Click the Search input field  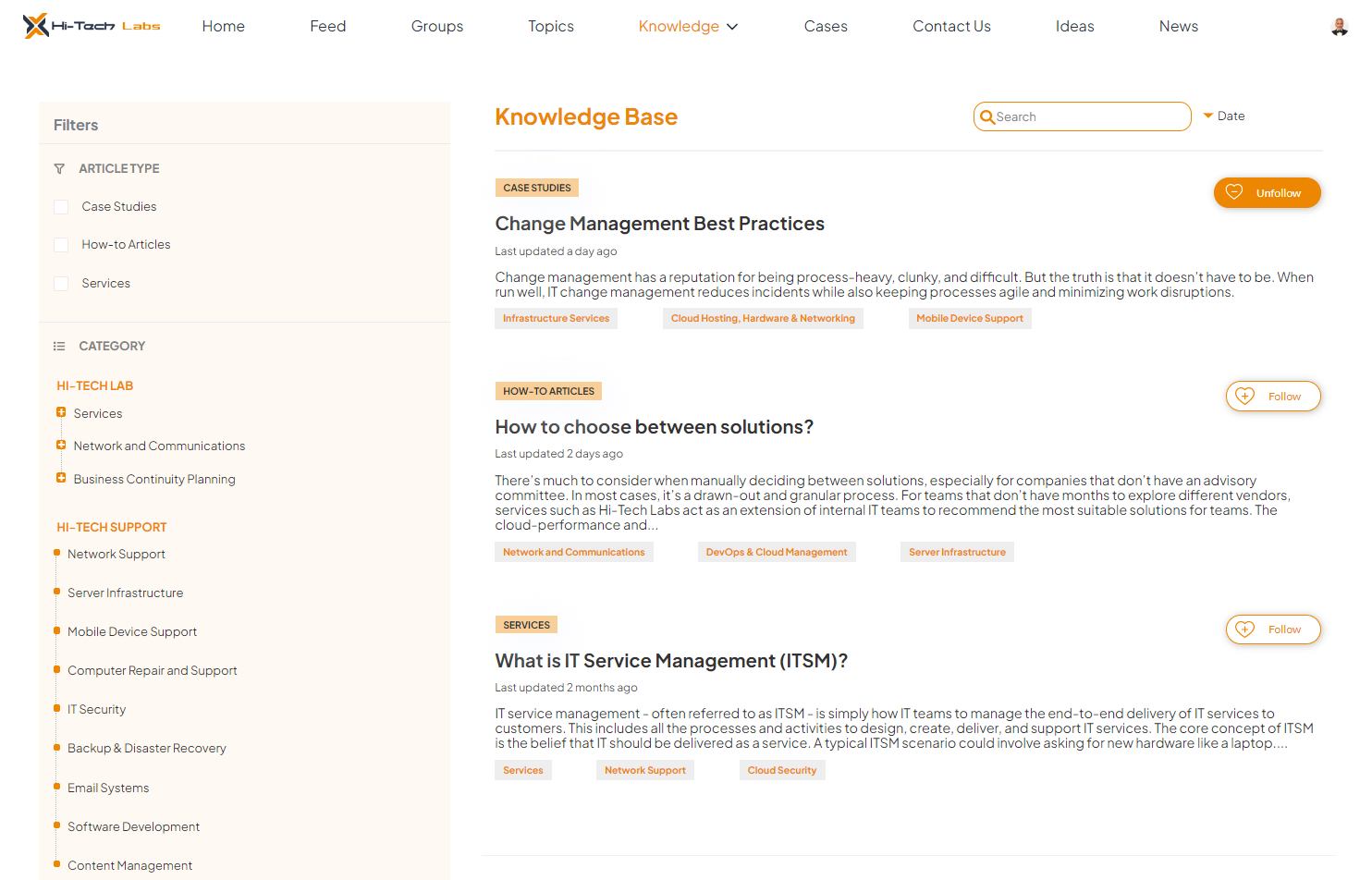click(1083, 116)
